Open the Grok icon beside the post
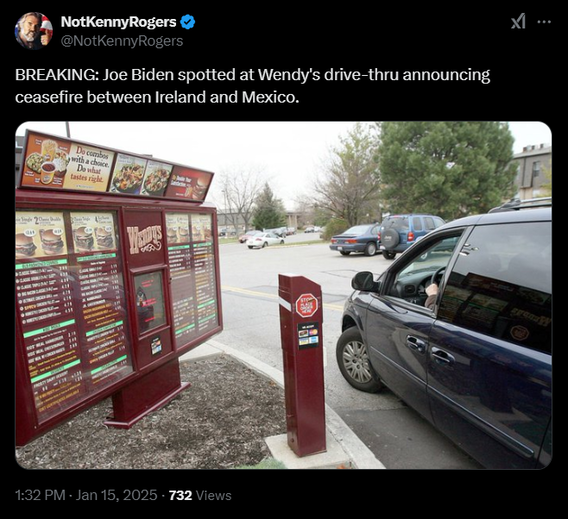 click(x=518, y=22)
